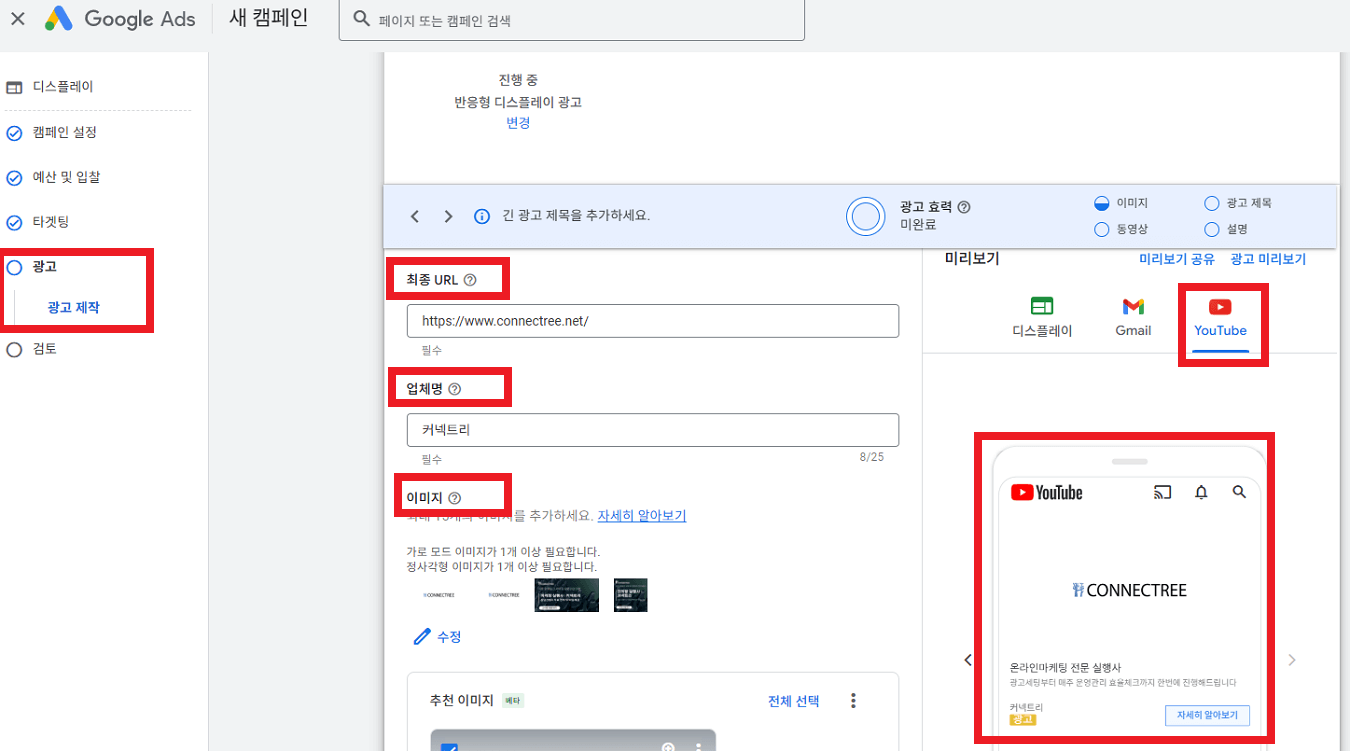This screenshot has width=1350, height=751.
Task: Click the Google Ads logo
Action: click(x=120, y=19)
